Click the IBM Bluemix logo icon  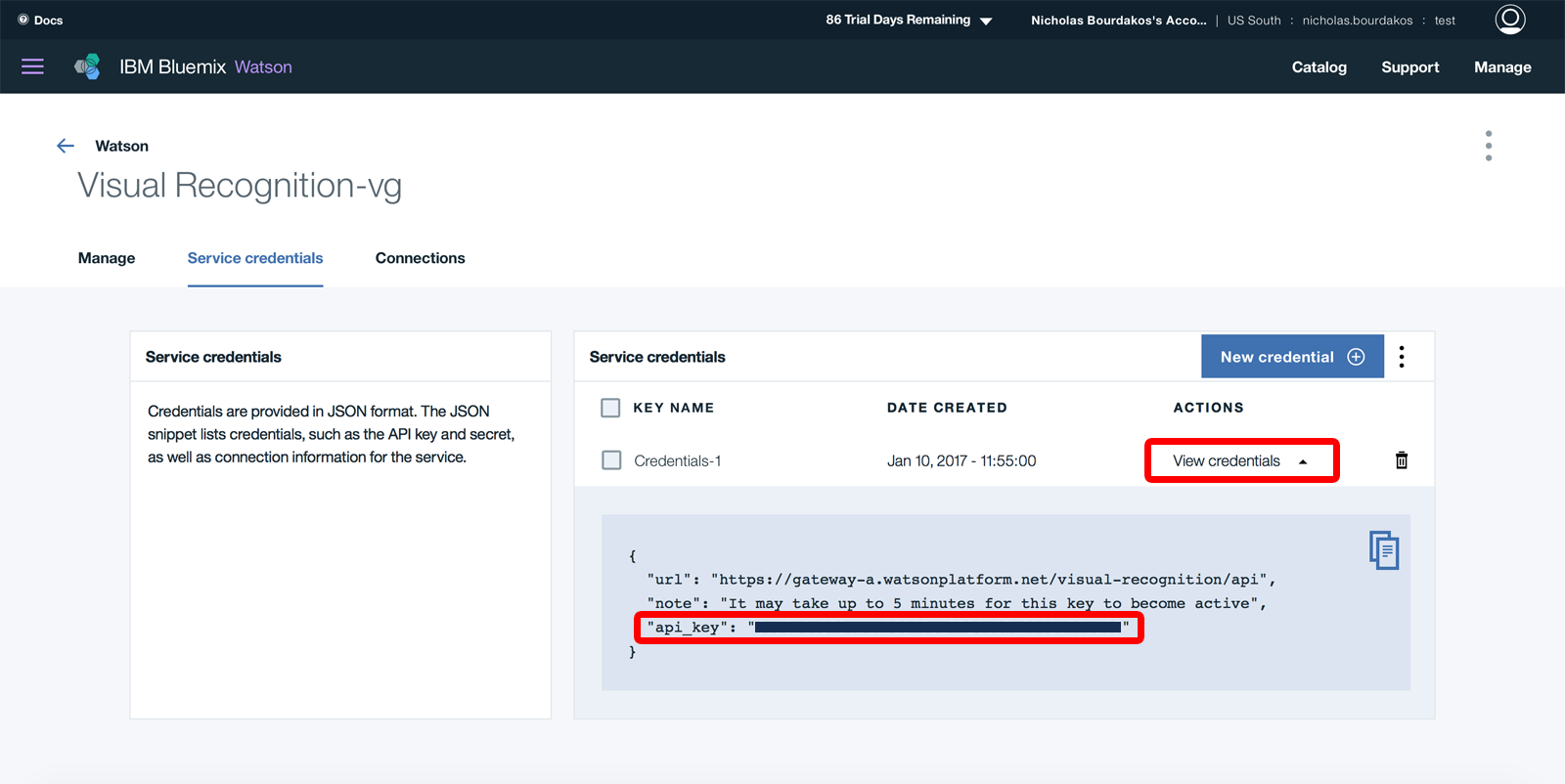coord(87,66)
